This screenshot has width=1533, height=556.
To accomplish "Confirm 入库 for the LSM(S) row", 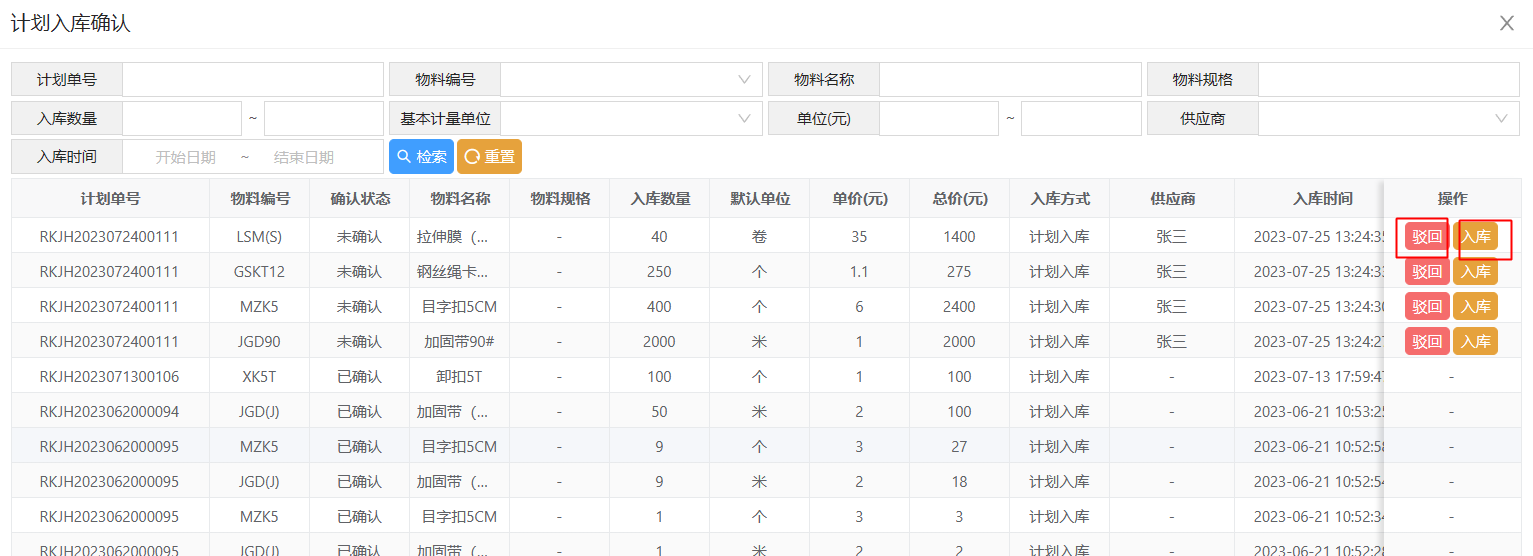I will point(1475,237).
